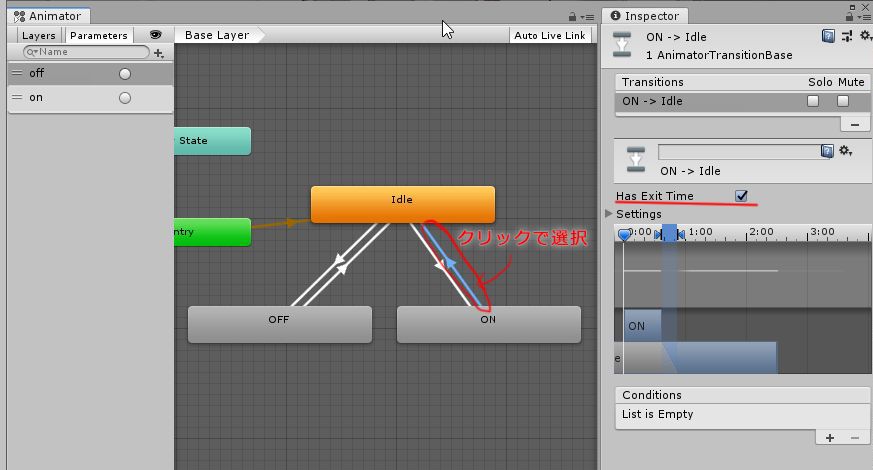The height and width of the screenshot is (470, 873).
Task: Click the transition start handle on timeline
Action: tap(659, 234)
